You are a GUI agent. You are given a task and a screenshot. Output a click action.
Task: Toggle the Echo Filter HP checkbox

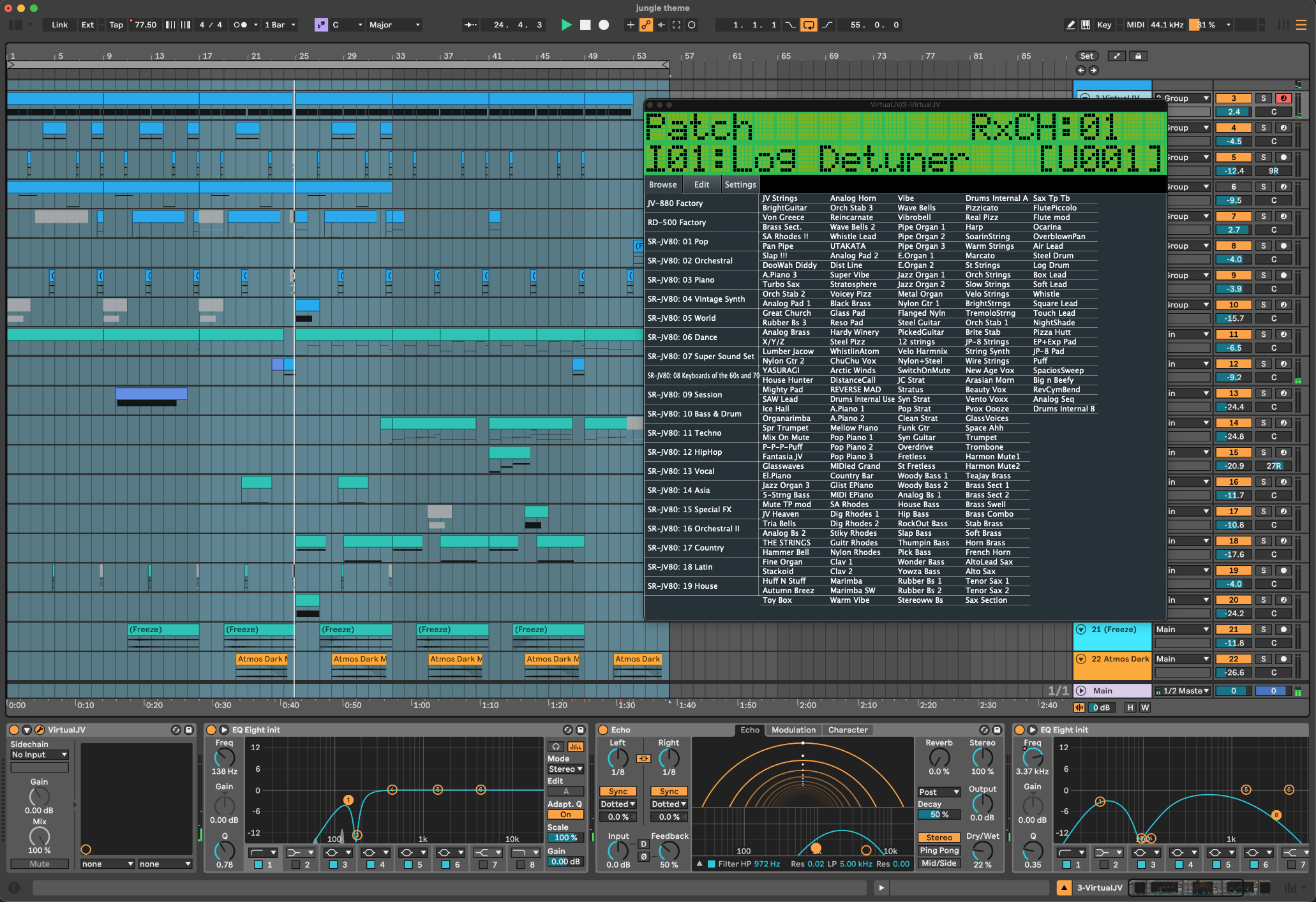pyautogui.click(x=712, y=864)
